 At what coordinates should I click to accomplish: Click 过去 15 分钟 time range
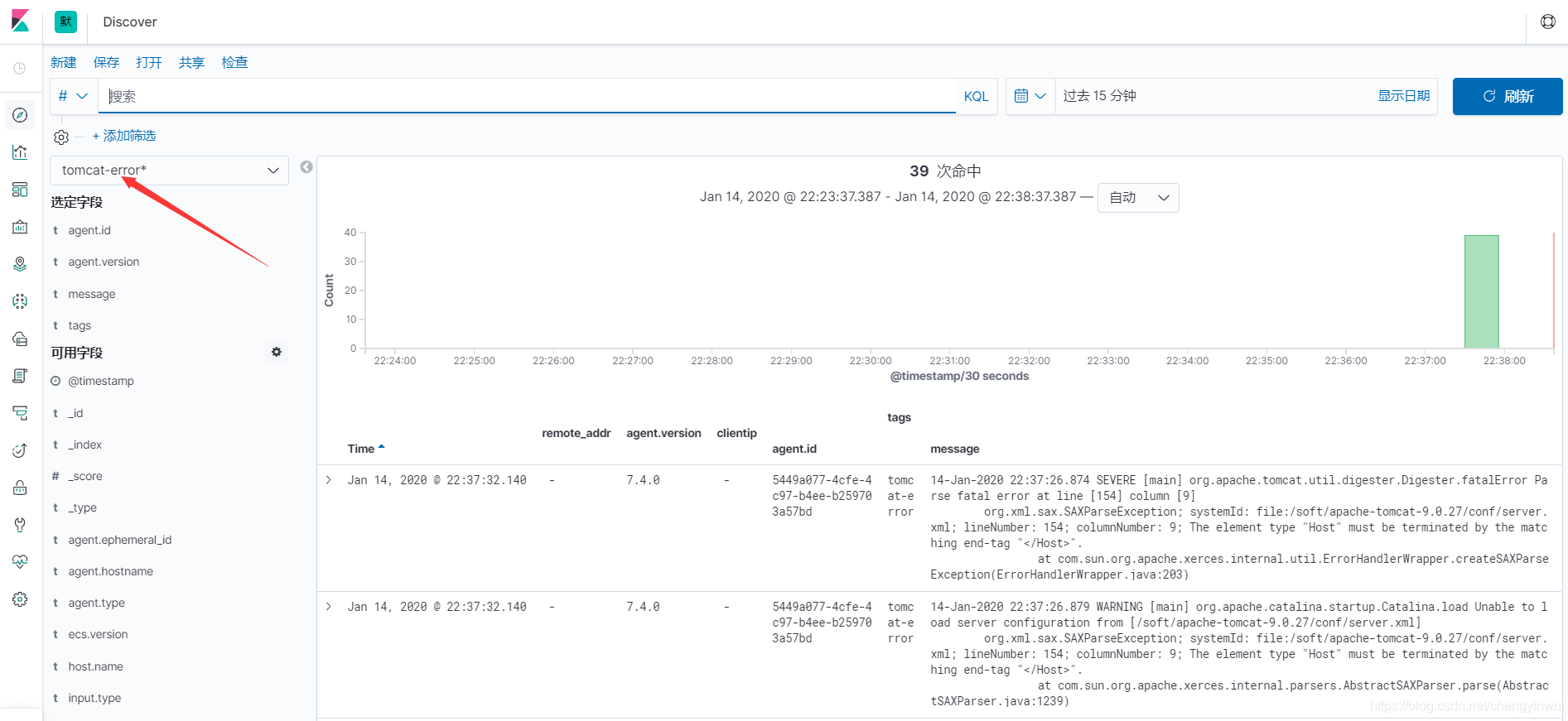(x=1100, y=96)
